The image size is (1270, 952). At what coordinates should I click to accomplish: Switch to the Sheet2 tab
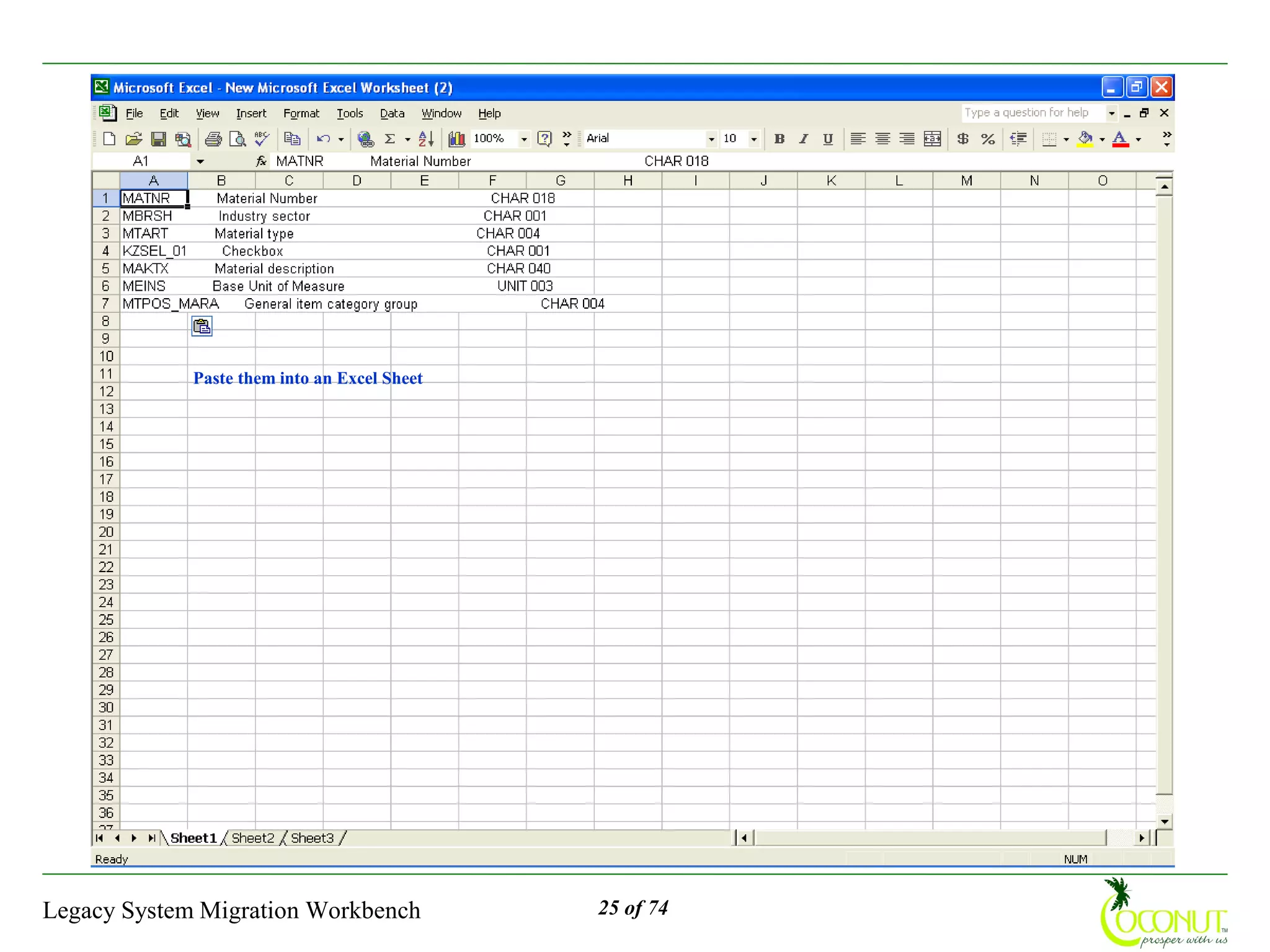point(252,838)
